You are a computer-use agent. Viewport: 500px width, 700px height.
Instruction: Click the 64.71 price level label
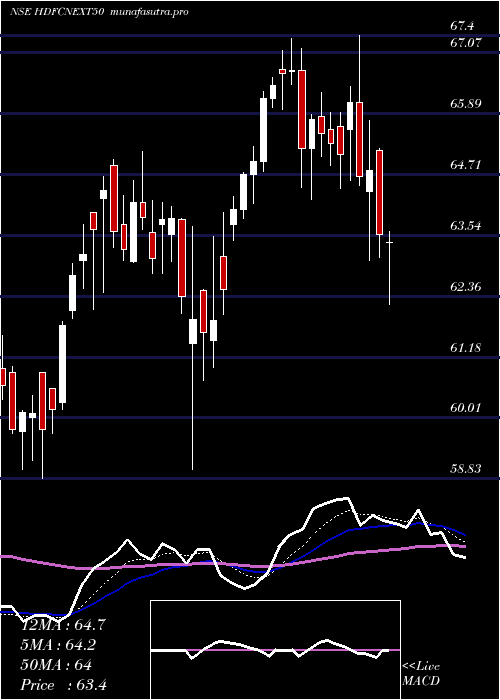467,165
